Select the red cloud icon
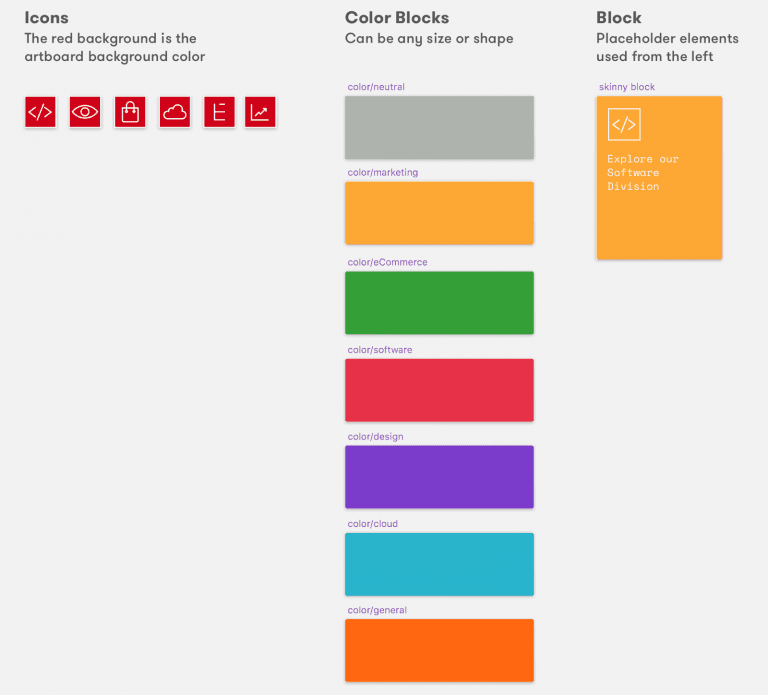768x695 pixels. tap(174, 112)
